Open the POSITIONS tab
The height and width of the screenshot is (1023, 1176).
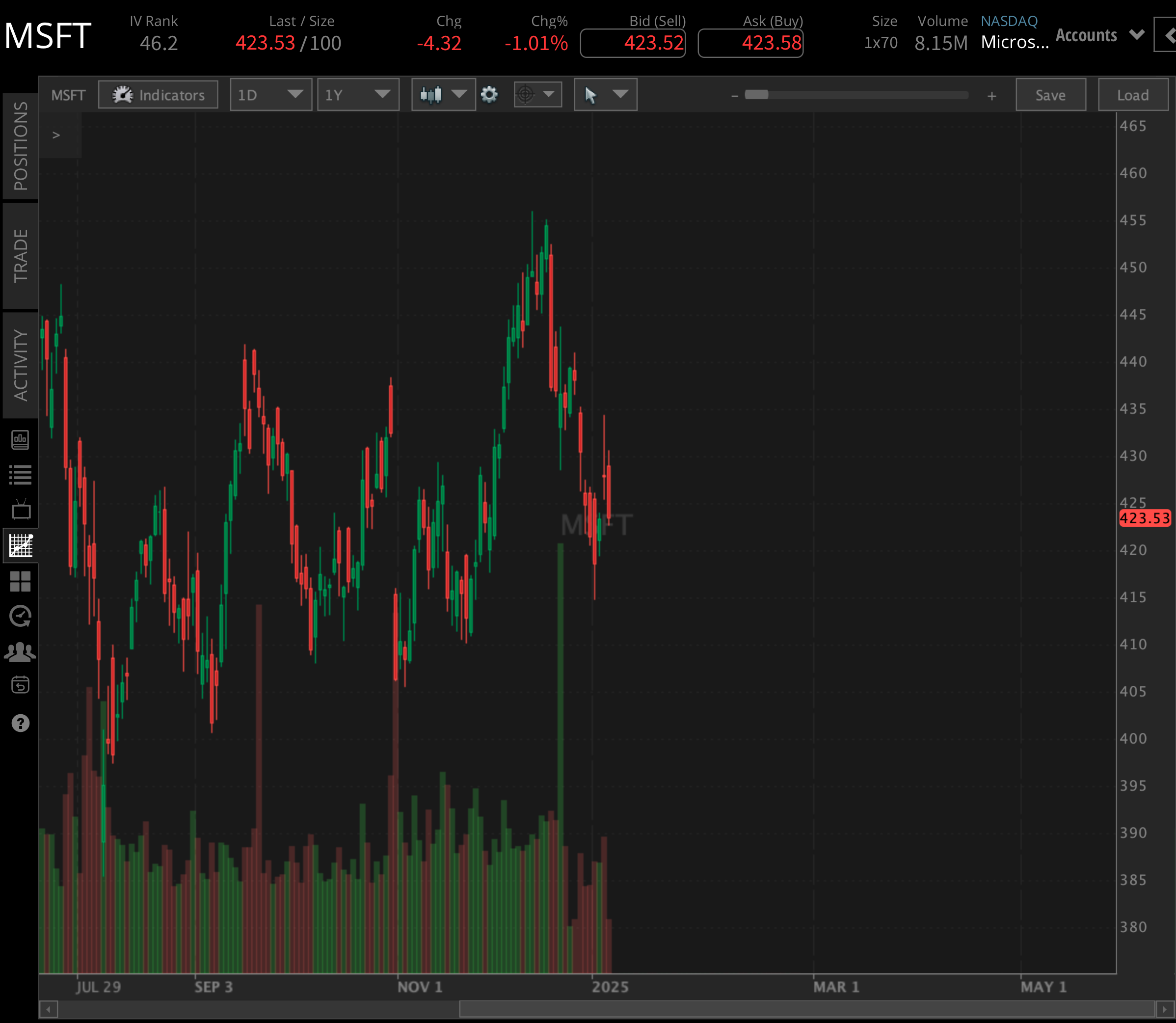pyautogui.click(x=21, y=146)
